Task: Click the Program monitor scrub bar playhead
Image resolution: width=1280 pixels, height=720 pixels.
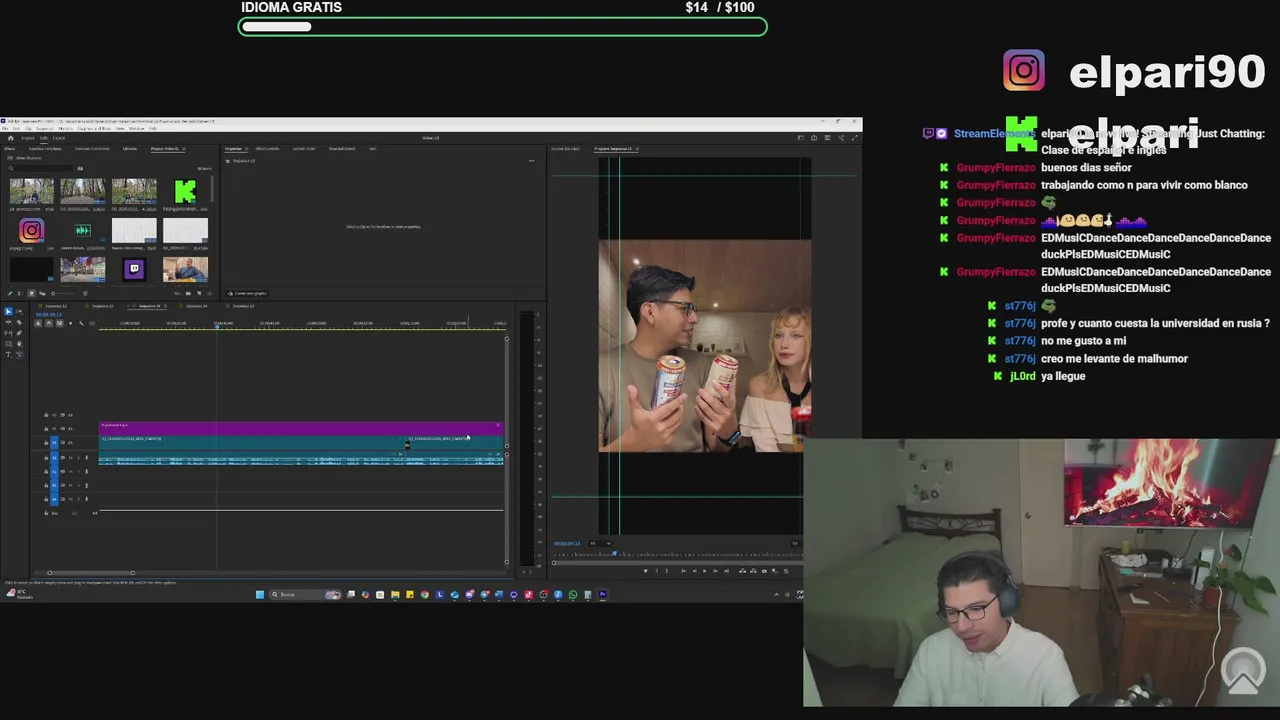Action: pos(614,554)
